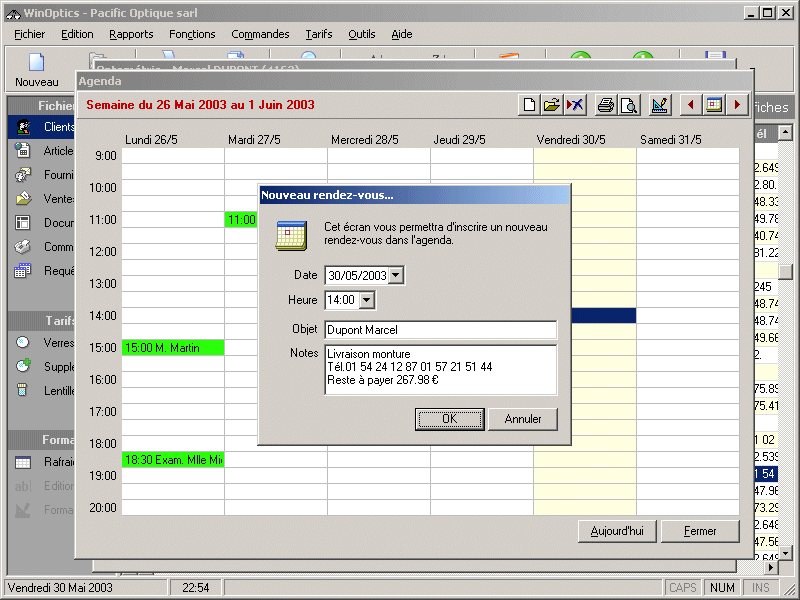Open print preview magnifier icon

tap(628, 105)
